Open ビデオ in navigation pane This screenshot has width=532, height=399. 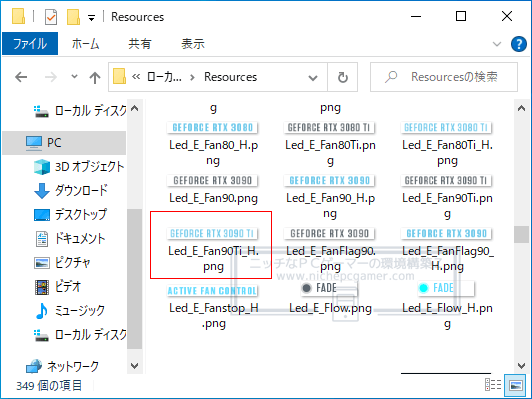(x=58, y=286)
